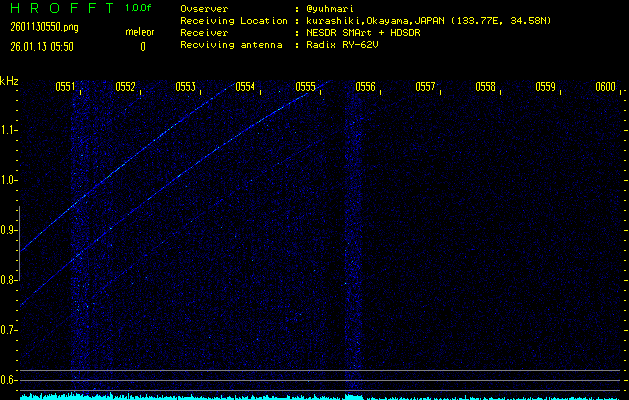Click the 0.6 frequency axis label

tap(9, 380)
